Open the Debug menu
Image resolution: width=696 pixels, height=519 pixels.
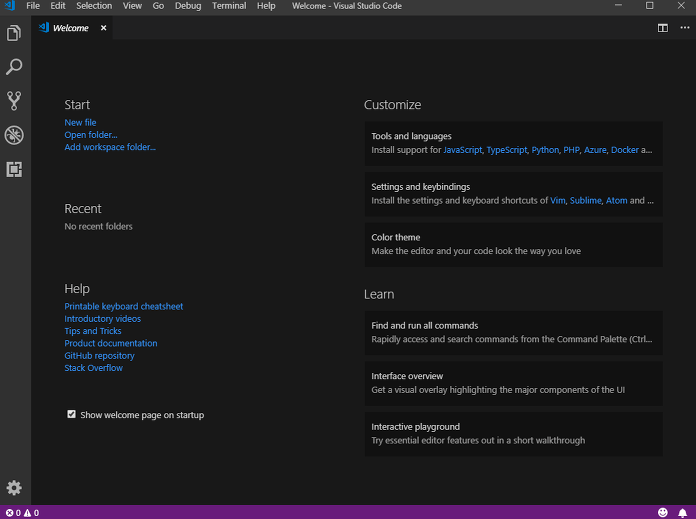188,6
